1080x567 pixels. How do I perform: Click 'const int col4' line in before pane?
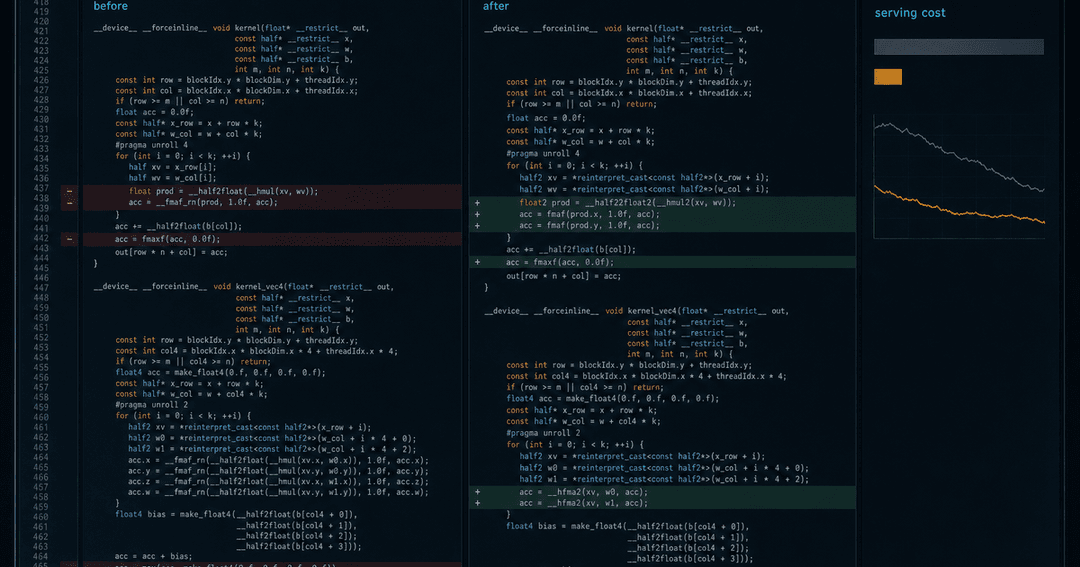point(256,351)
